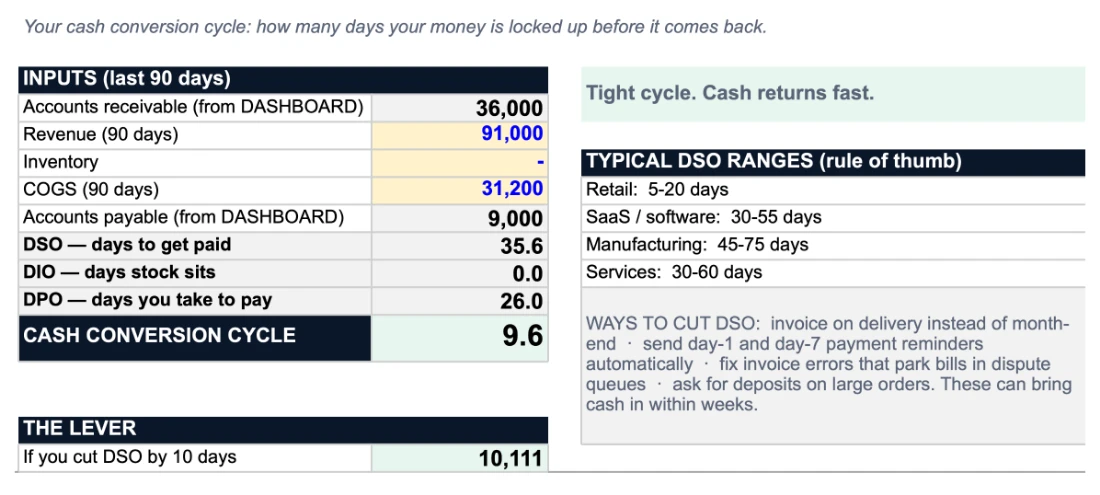Select 'THE LEVER' section header
1100x495 pixels.
tap(283, 429)
